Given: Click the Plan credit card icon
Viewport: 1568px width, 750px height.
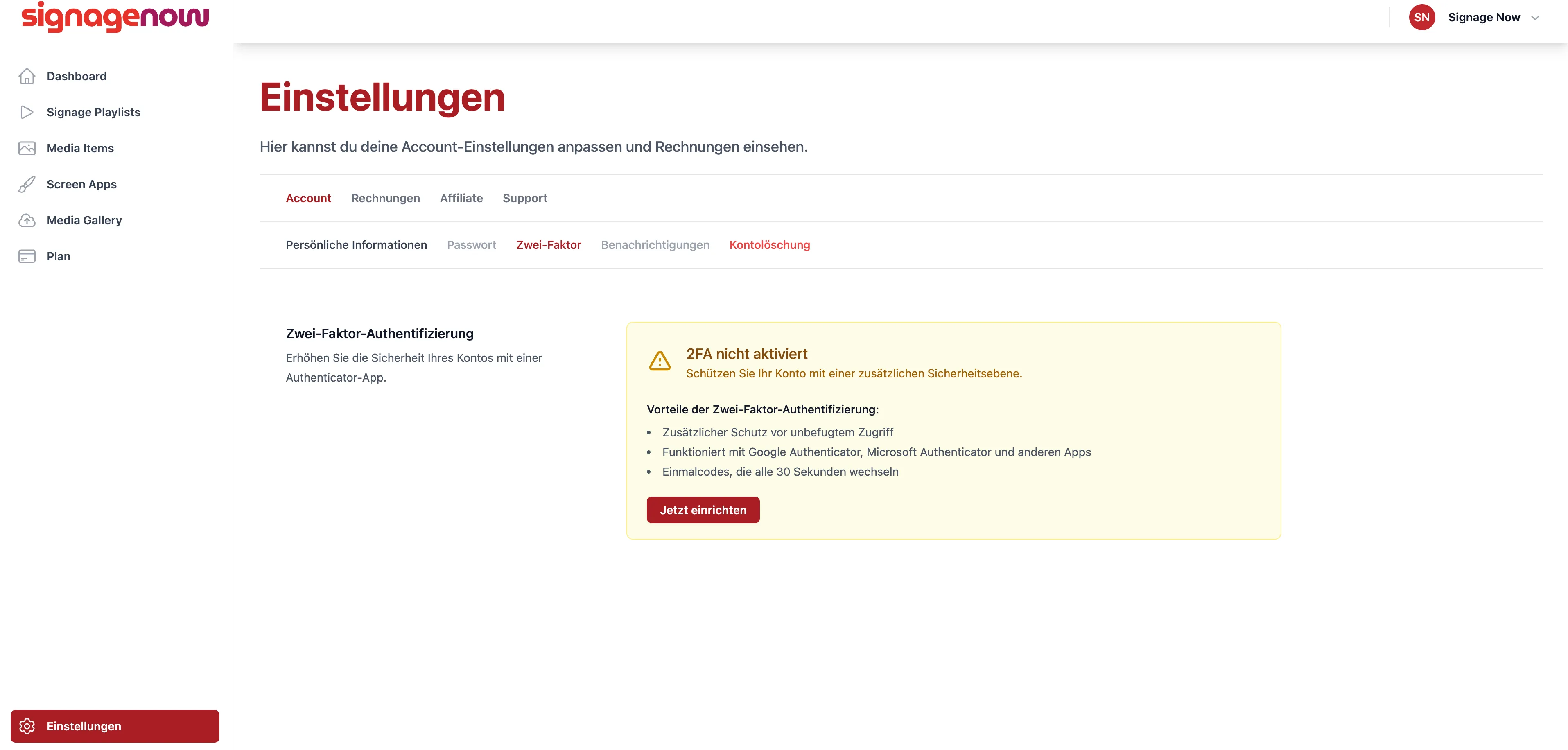Looking at the screenshot, I should coord(27,256).
